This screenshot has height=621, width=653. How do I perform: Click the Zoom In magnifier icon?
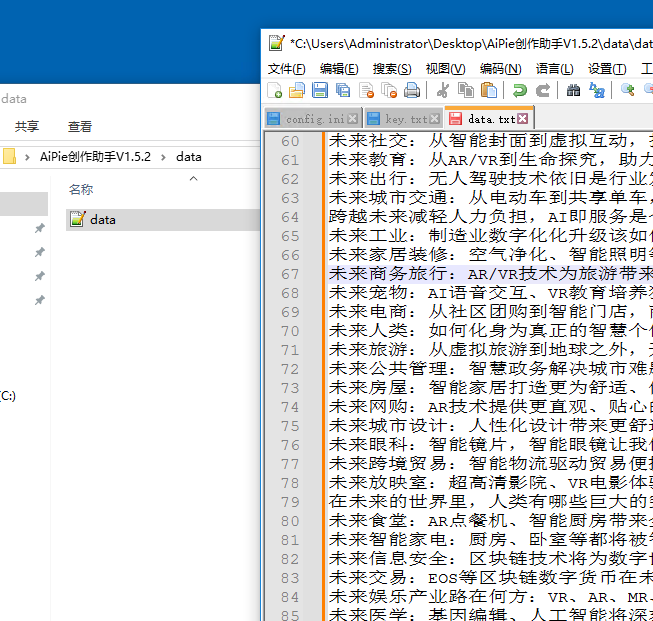pos(628,90)
